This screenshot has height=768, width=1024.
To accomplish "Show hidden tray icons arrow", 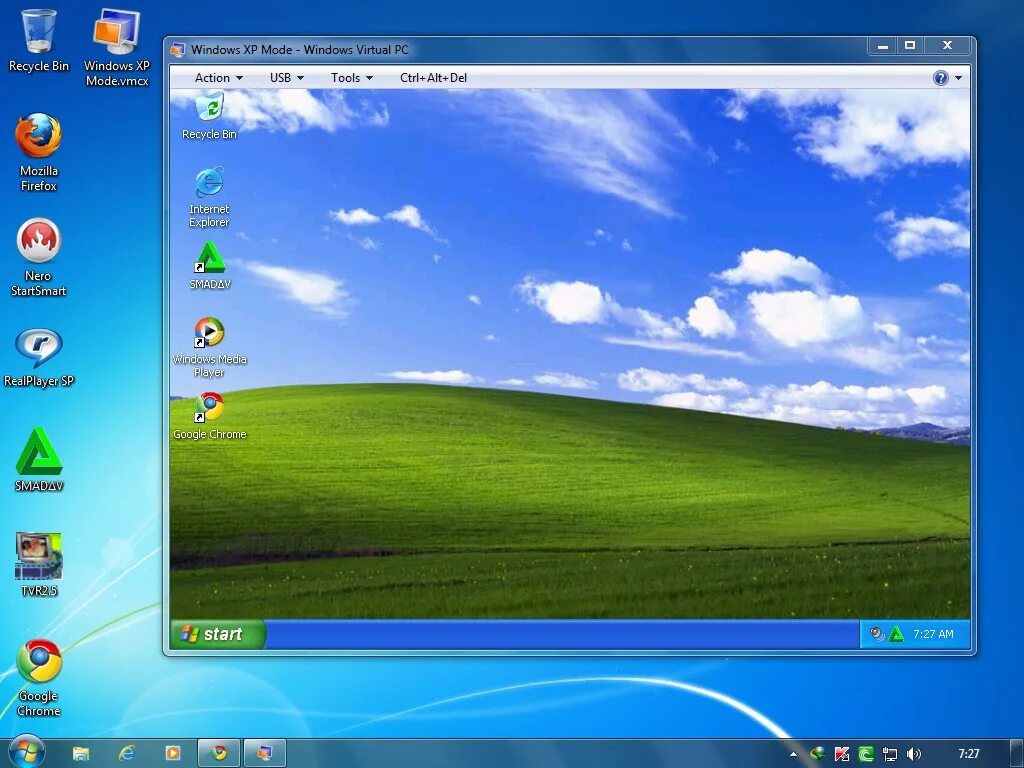I will tap(793, 754).
